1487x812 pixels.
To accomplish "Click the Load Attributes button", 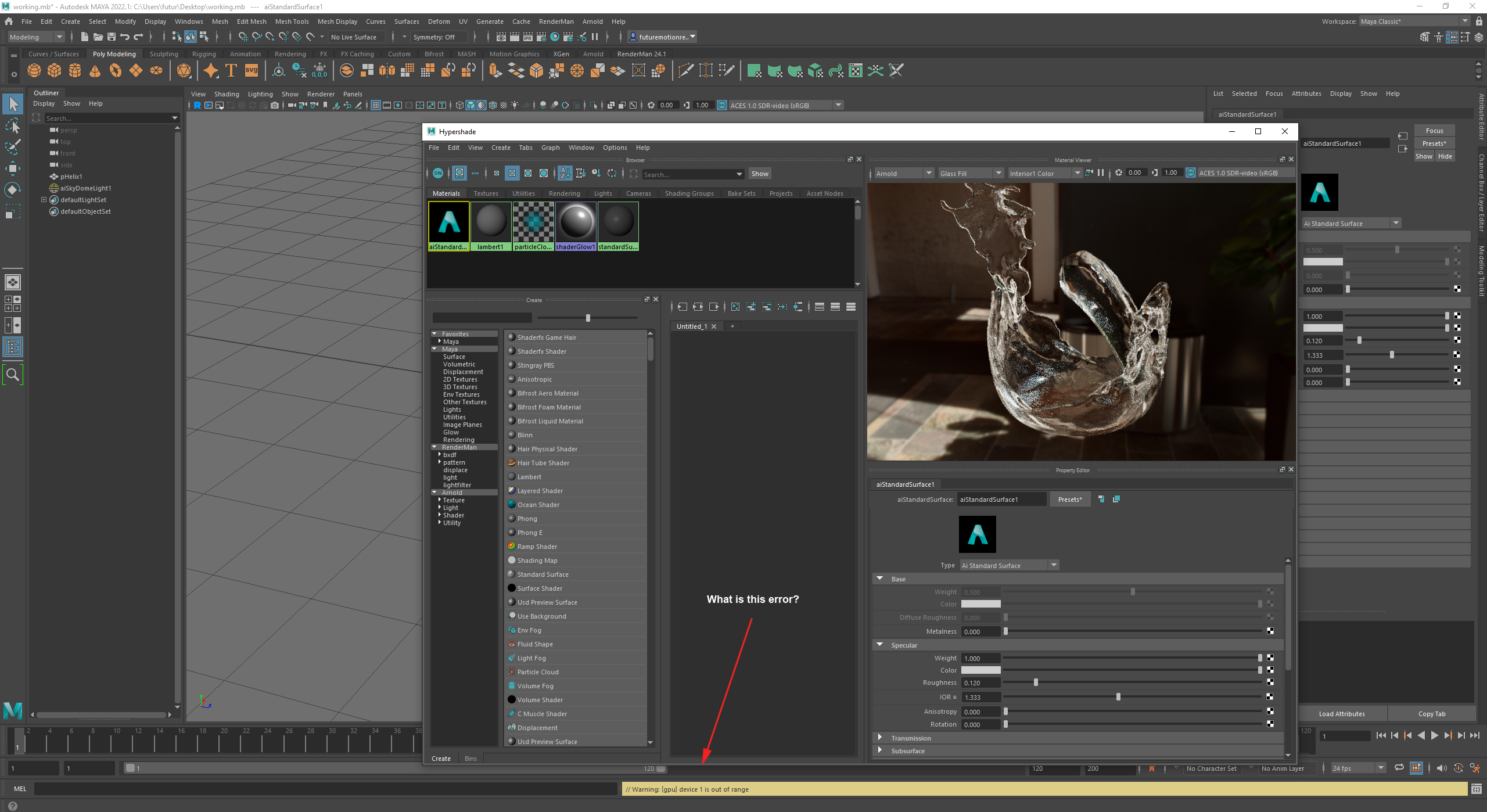I will (1342, 714).
